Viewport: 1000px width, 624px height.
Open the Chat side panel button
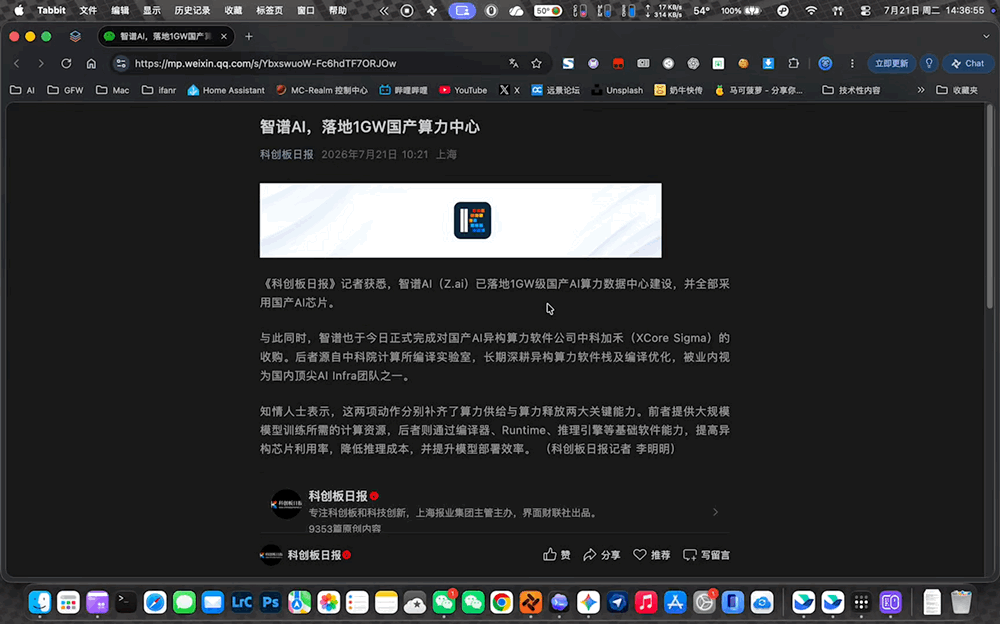click(x=967, y=63)
